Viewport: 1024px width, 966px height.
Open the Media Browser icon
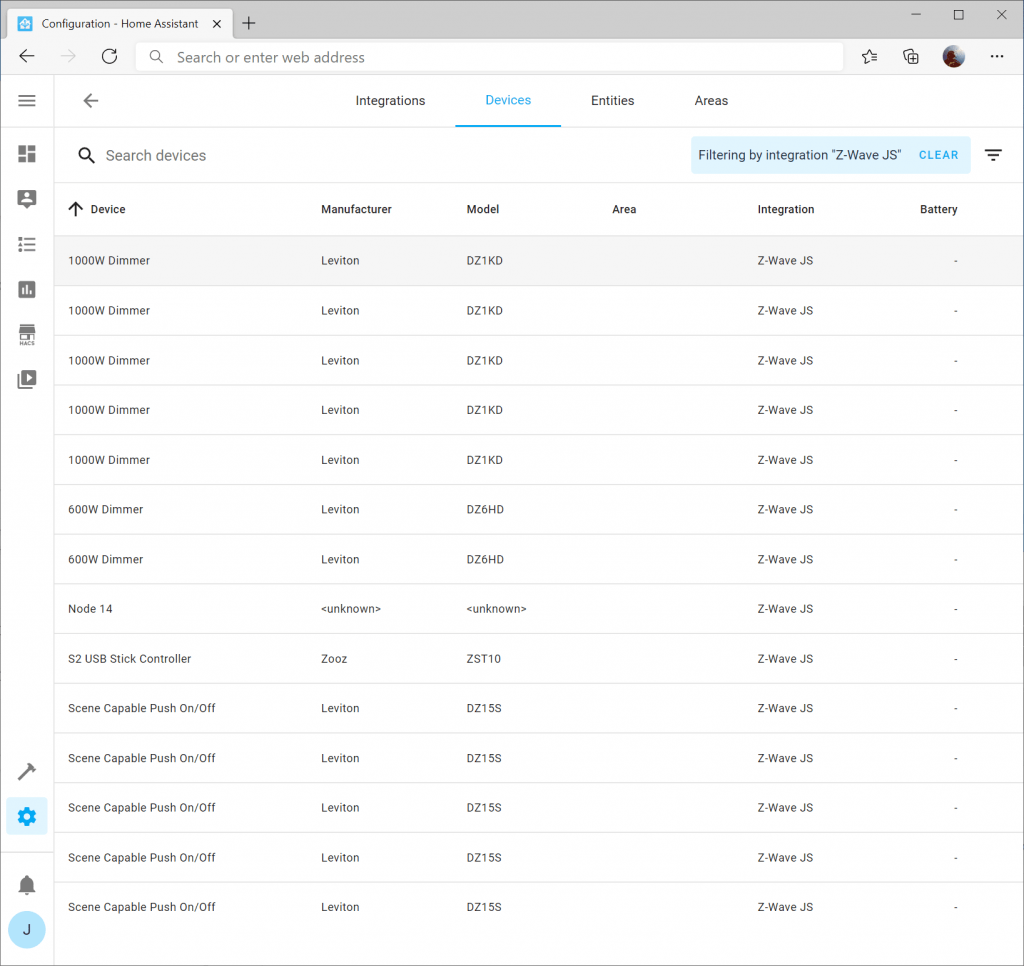point(26,379)
